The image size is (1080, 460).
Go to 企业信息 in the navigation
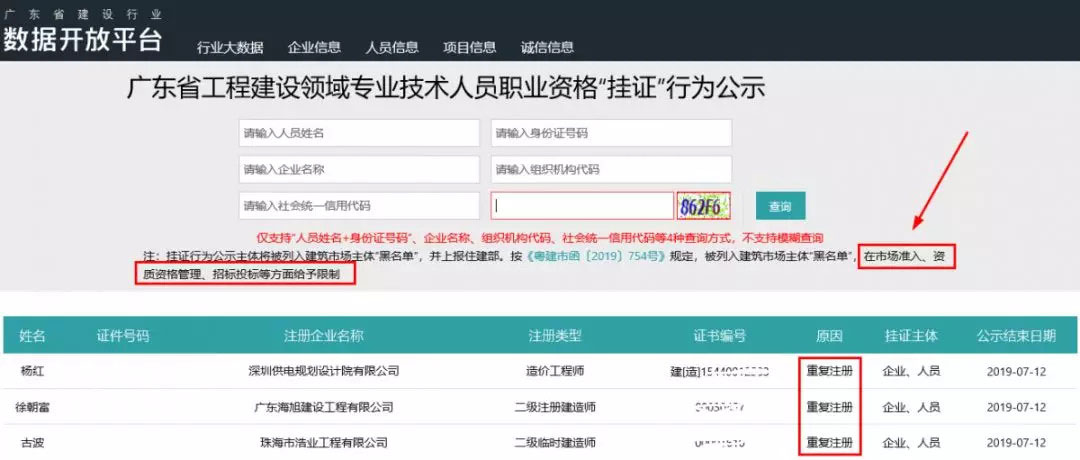[x=314, y=47]
